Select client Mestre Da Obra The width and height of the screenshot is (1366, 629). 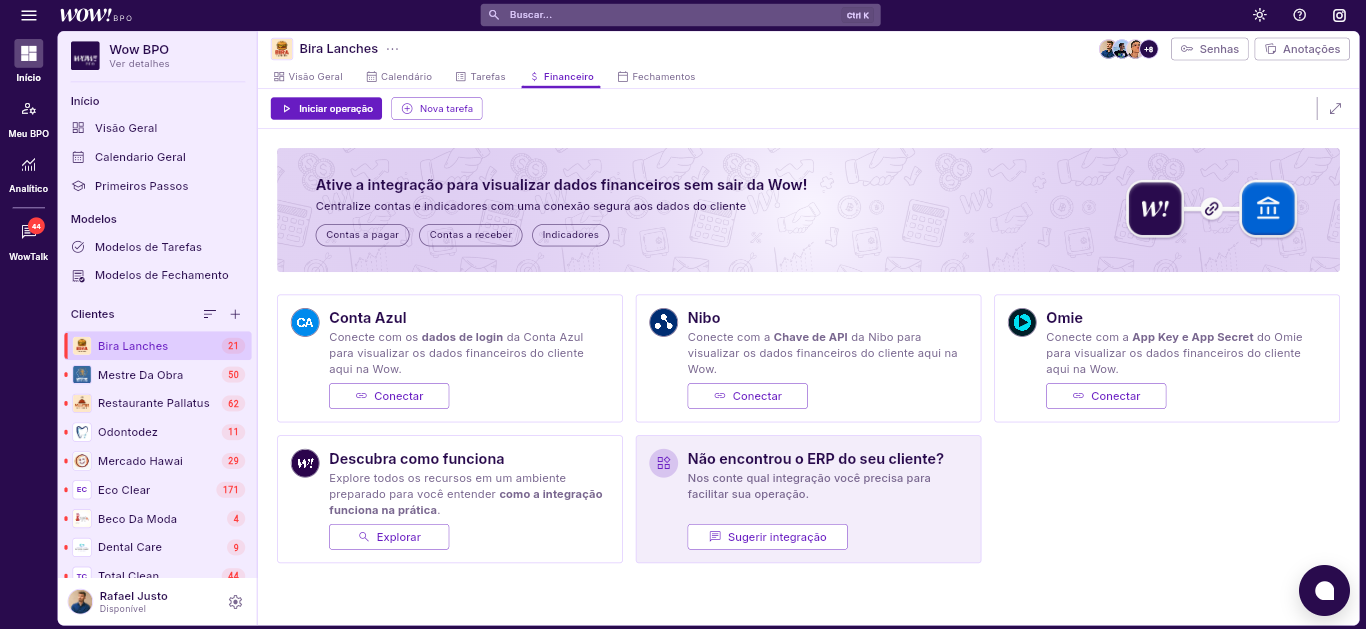158,375
